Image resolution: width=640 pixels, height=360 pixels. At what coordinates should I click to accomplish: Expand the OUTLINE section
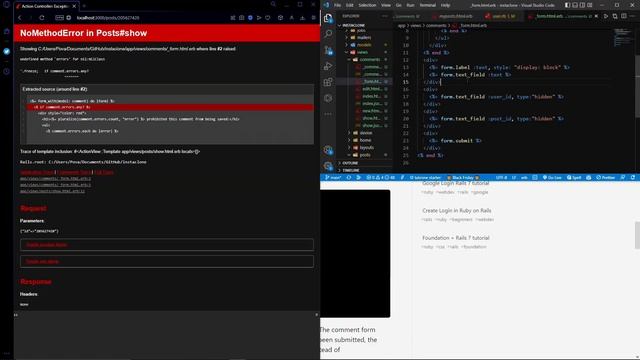coord(350,163)
